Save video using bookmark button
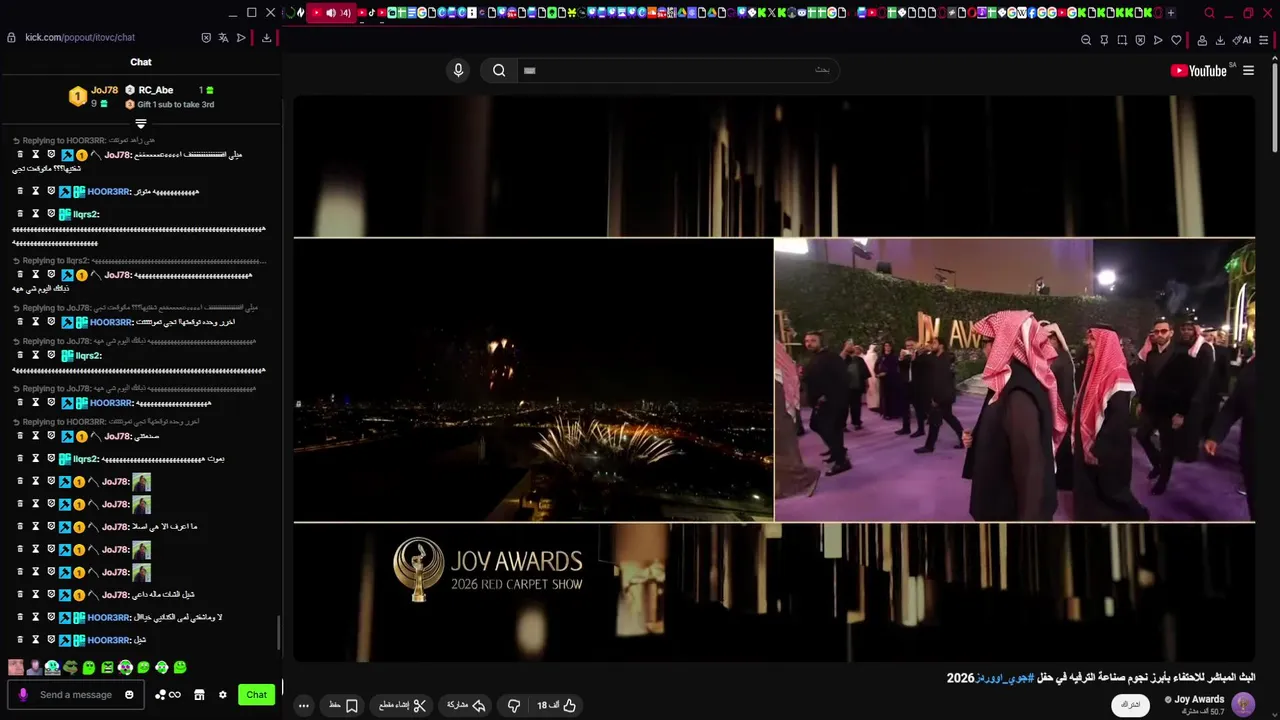 point(343,705)
